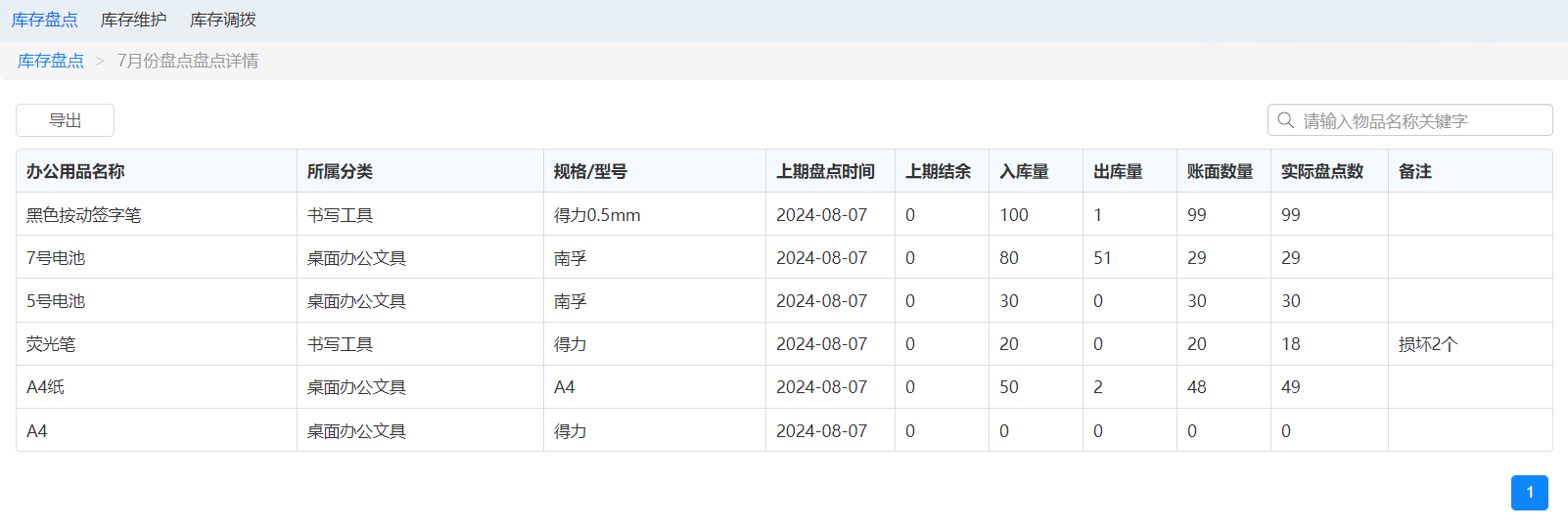Click the search magnifier icon
1568x531 pixels.
pos(1285,120)
